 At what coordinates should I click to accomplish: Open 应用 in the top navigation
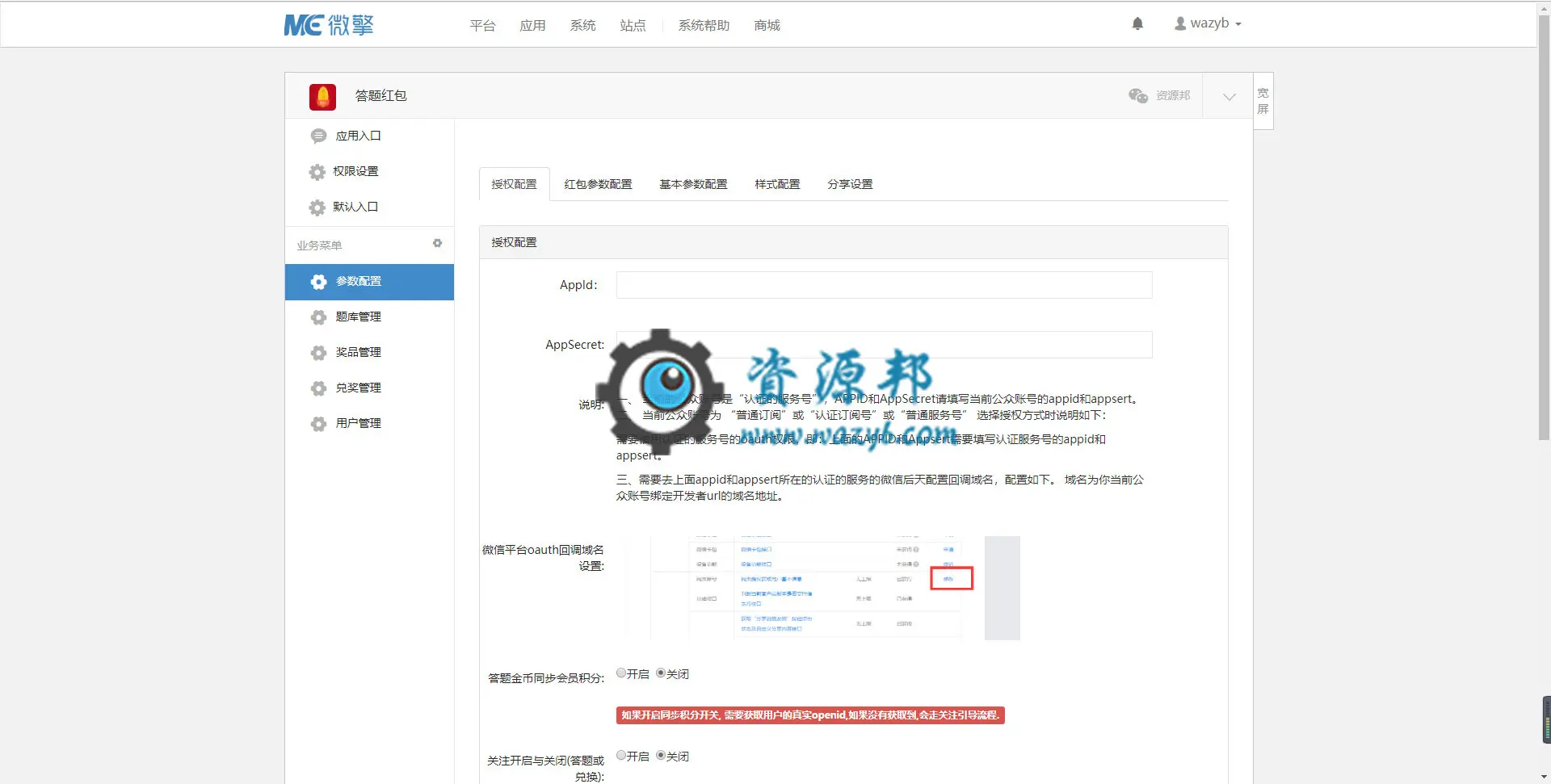point(532,25)
